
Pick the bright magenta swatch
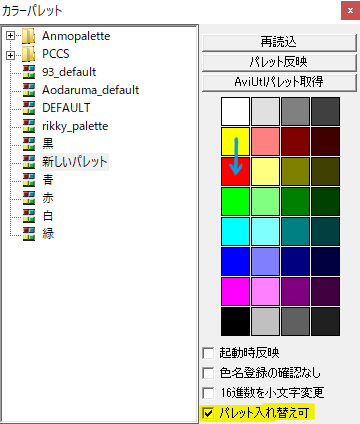235,291
